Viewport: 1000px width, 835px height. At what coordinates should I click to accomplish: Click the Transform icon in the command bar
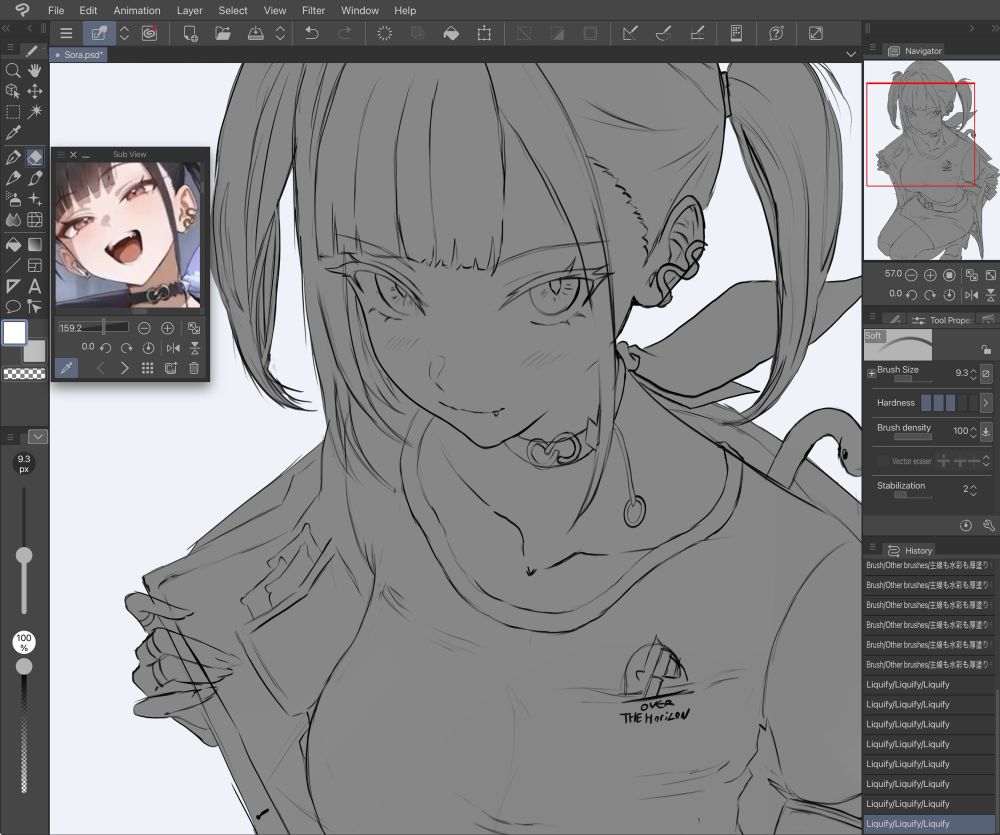[x=484, y=33]
